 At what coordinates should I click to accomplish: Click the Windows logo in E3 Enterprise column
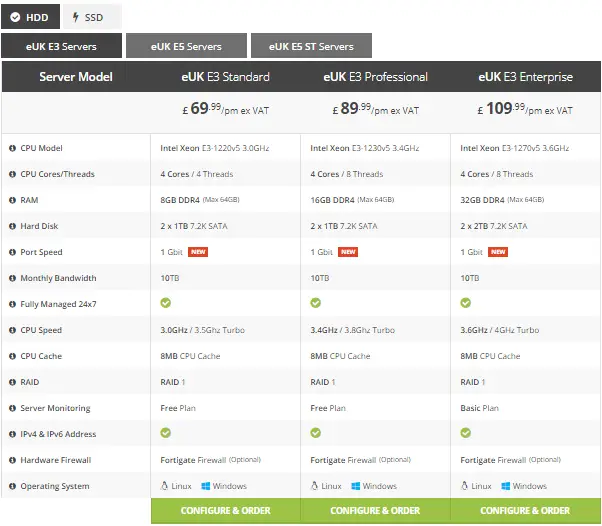tap(506, 486)
